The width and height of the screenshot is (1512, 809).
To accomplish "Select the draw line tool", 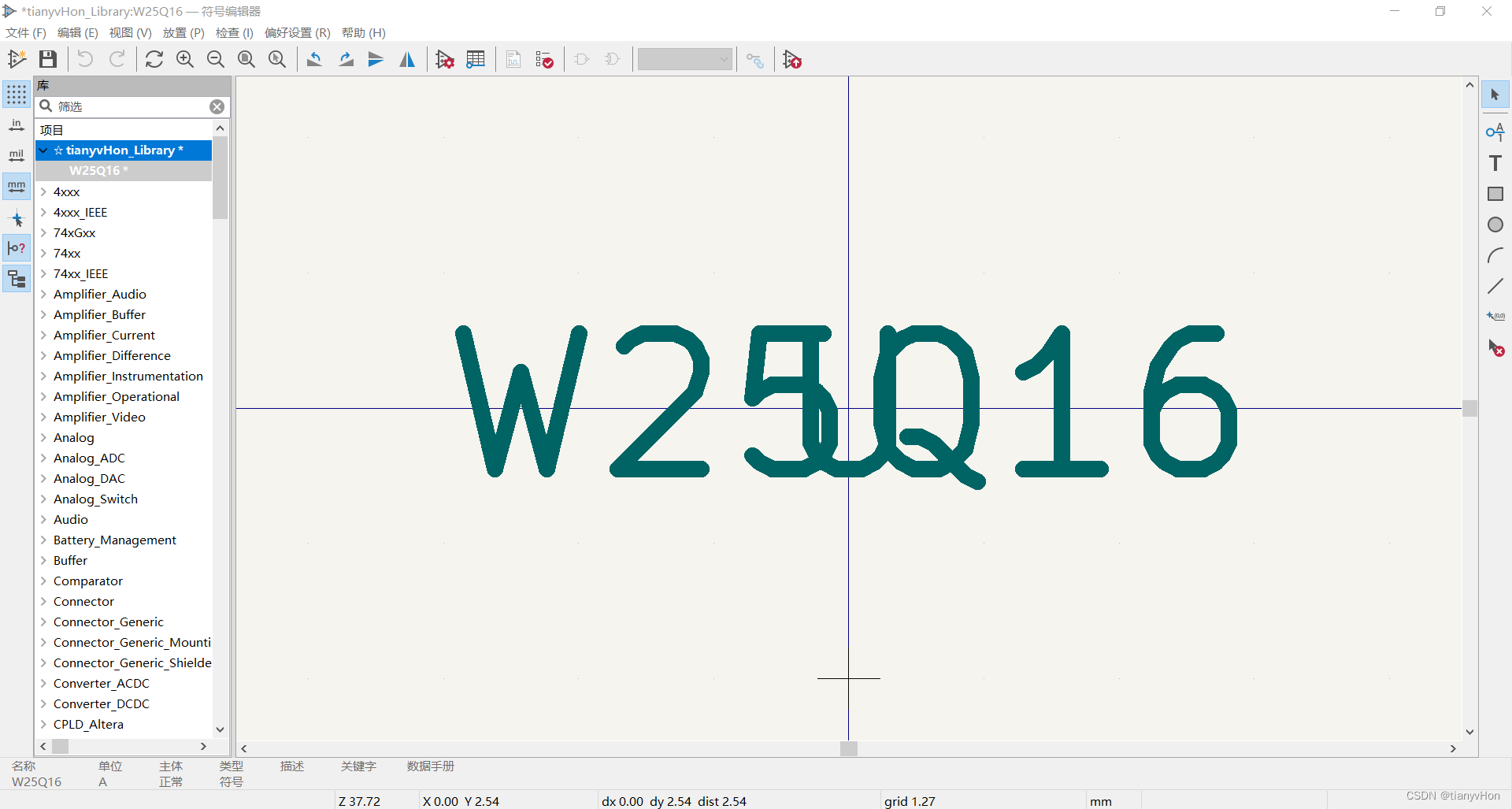I will point(1495,286).
